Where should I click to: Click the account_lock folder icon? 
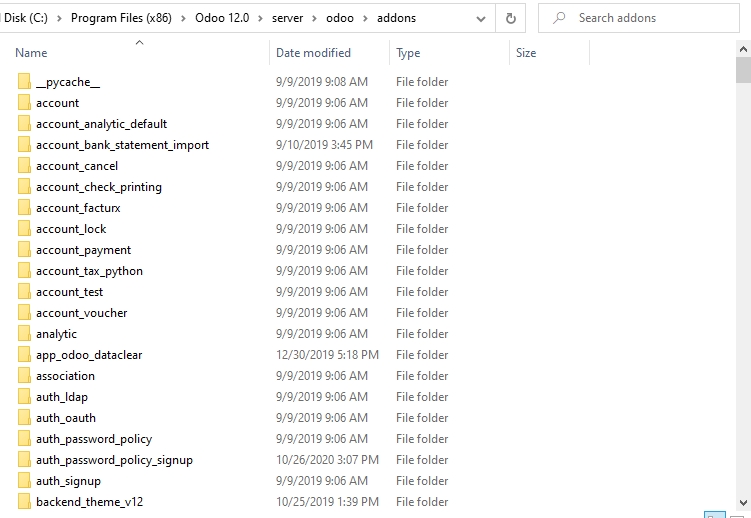click(24, 229)
